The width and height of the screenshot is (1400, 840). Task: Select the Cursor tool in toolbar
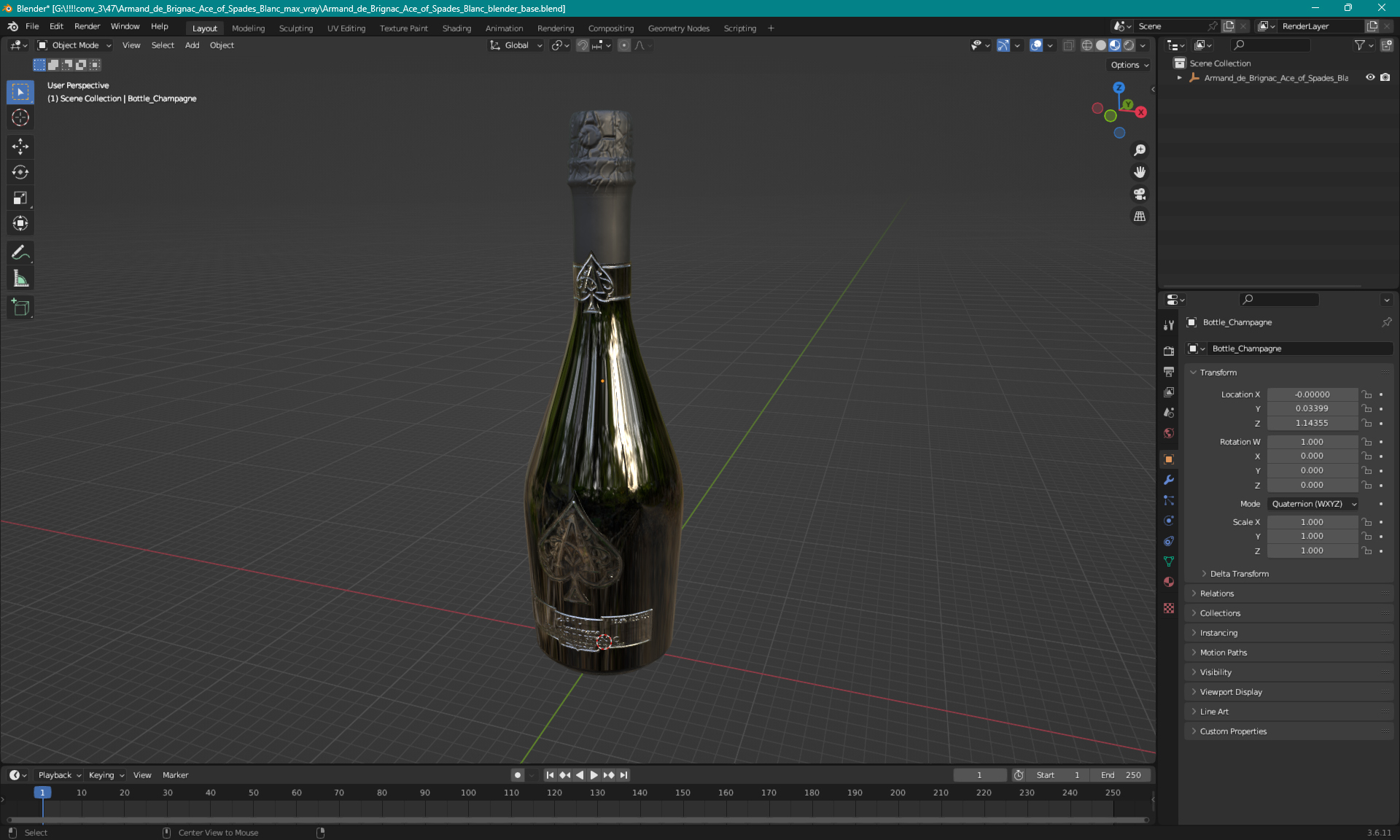tap(20, 117)
